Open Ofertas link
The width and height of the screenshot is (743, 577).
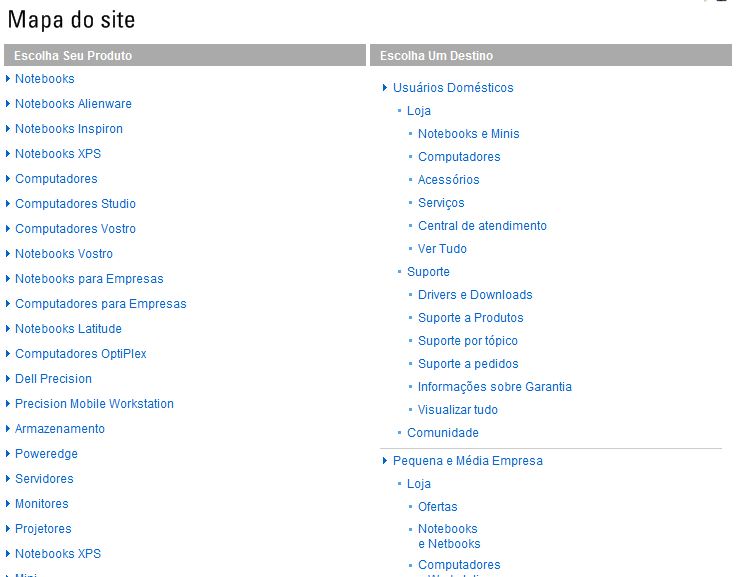pos(437,507)
